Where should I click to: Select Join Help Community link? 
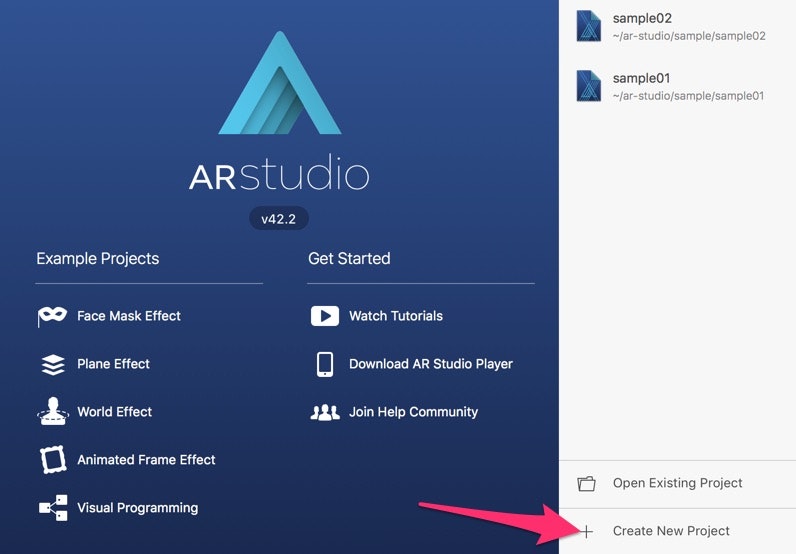point(413,412)
